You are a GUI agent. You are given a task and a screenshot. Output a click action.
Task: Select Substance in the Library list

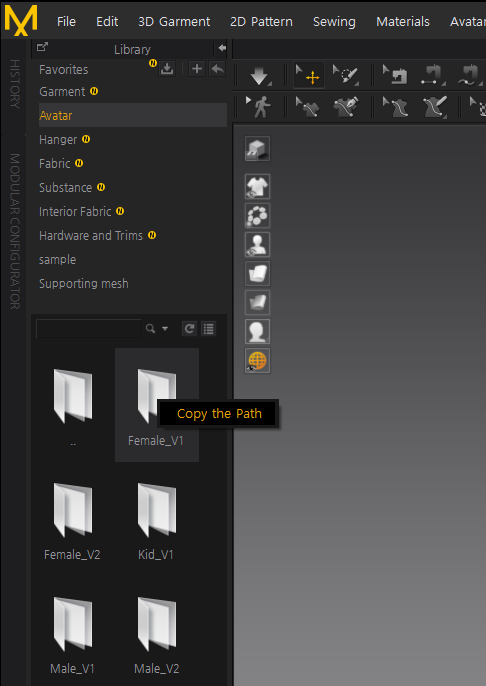(x=66, y=188)
